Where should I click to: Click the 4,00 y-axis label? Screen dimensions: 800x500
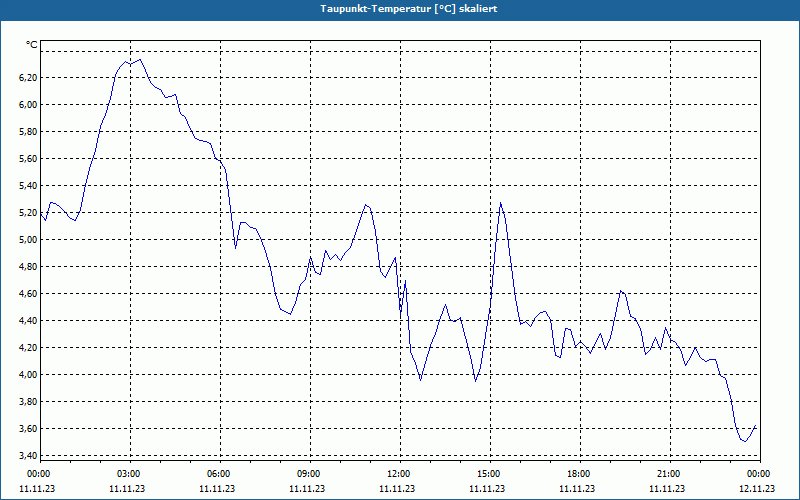pos(28,375)
